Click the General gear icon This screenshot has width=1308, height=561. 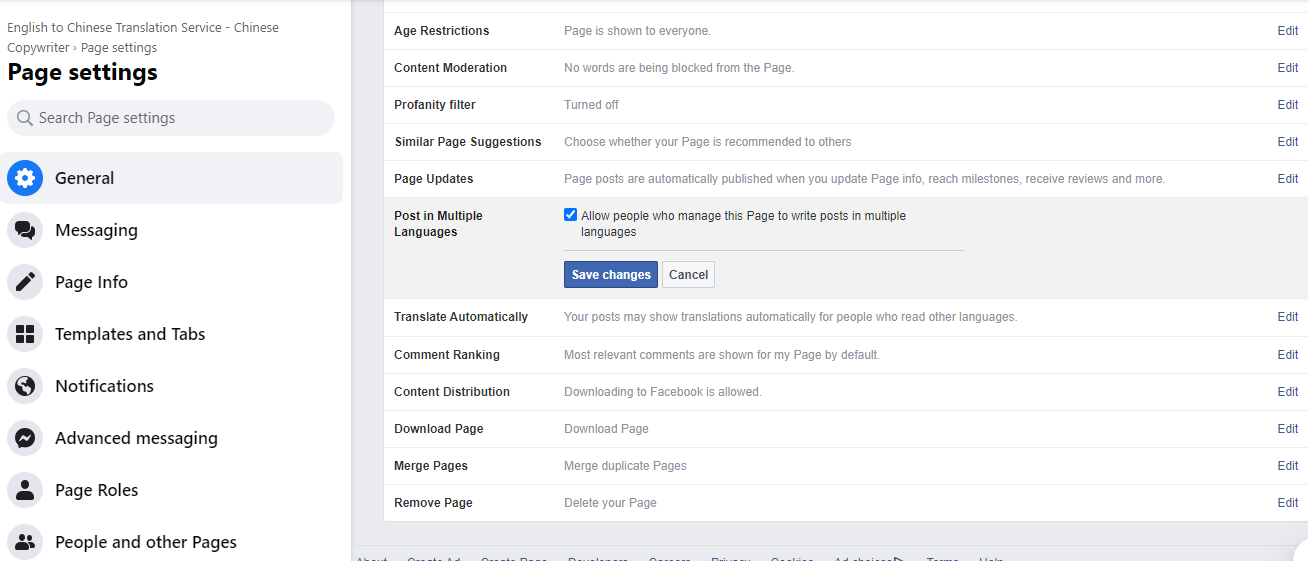coord(25,178)
